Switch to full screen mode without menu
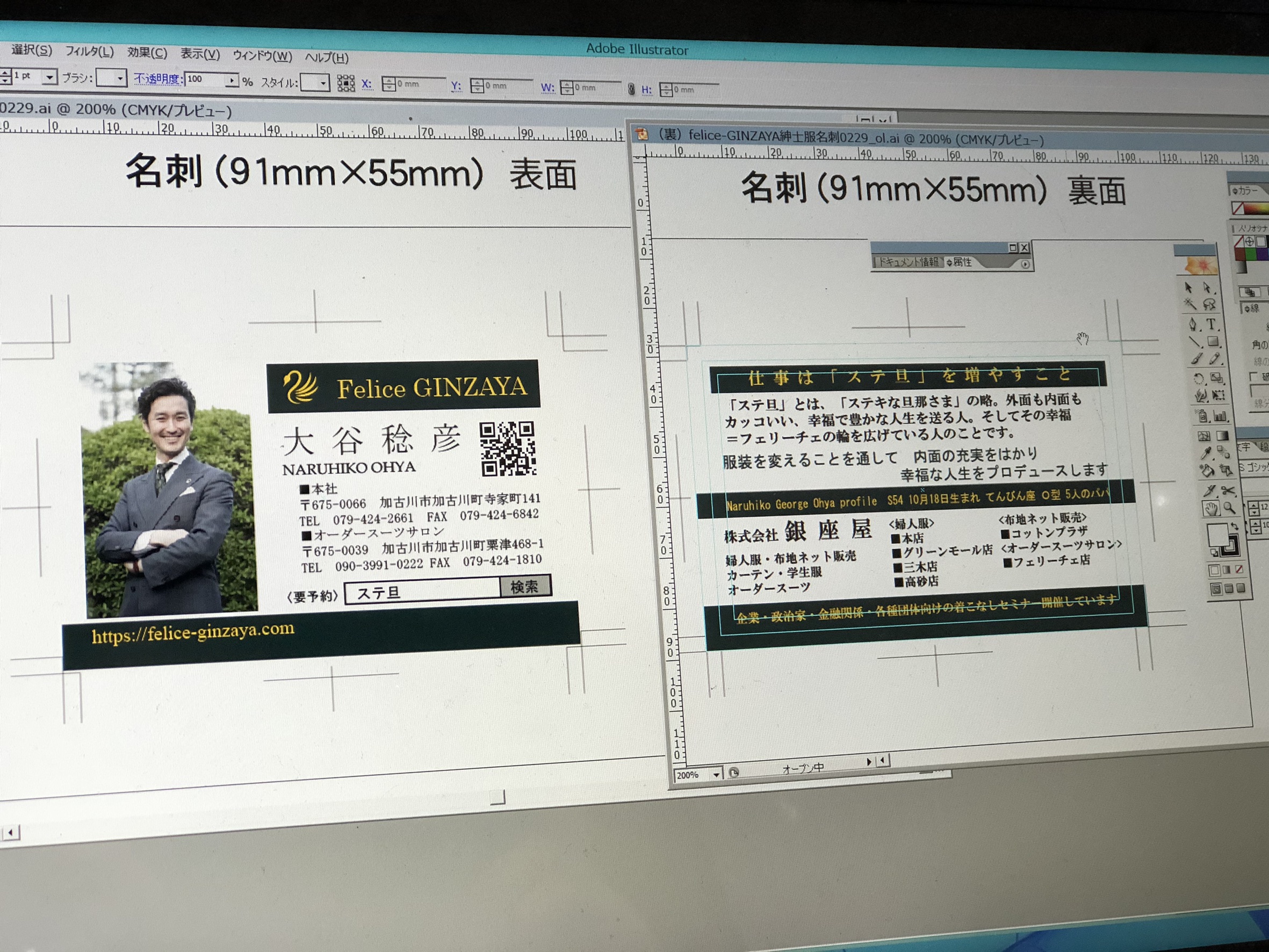Image resolution: width=1269 pixels, height=952 pixels. [1241, 588]
